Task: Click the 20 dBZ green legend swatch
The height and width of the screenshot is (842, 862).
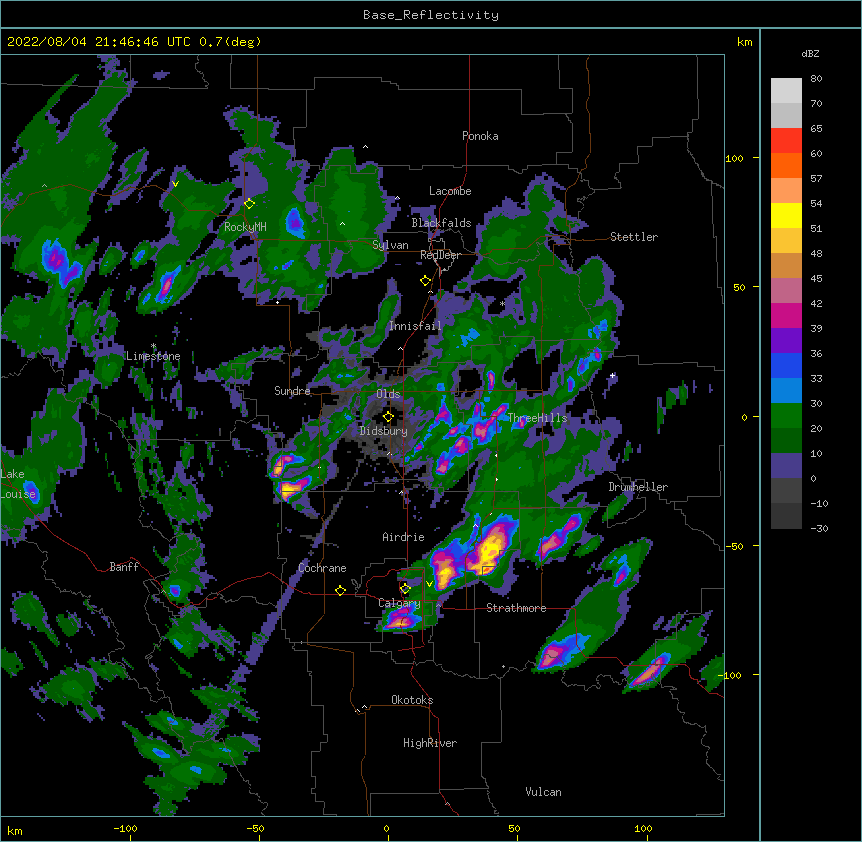Action: 786,441
